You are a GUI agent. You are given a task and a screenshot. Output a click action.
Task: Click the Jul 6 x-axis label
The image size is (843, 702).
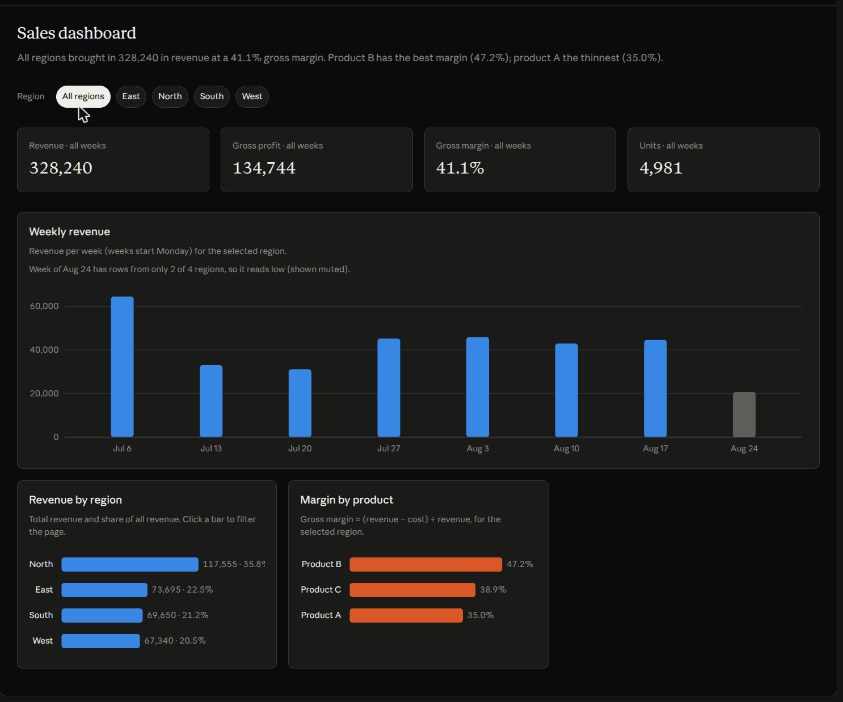[122, 448]
